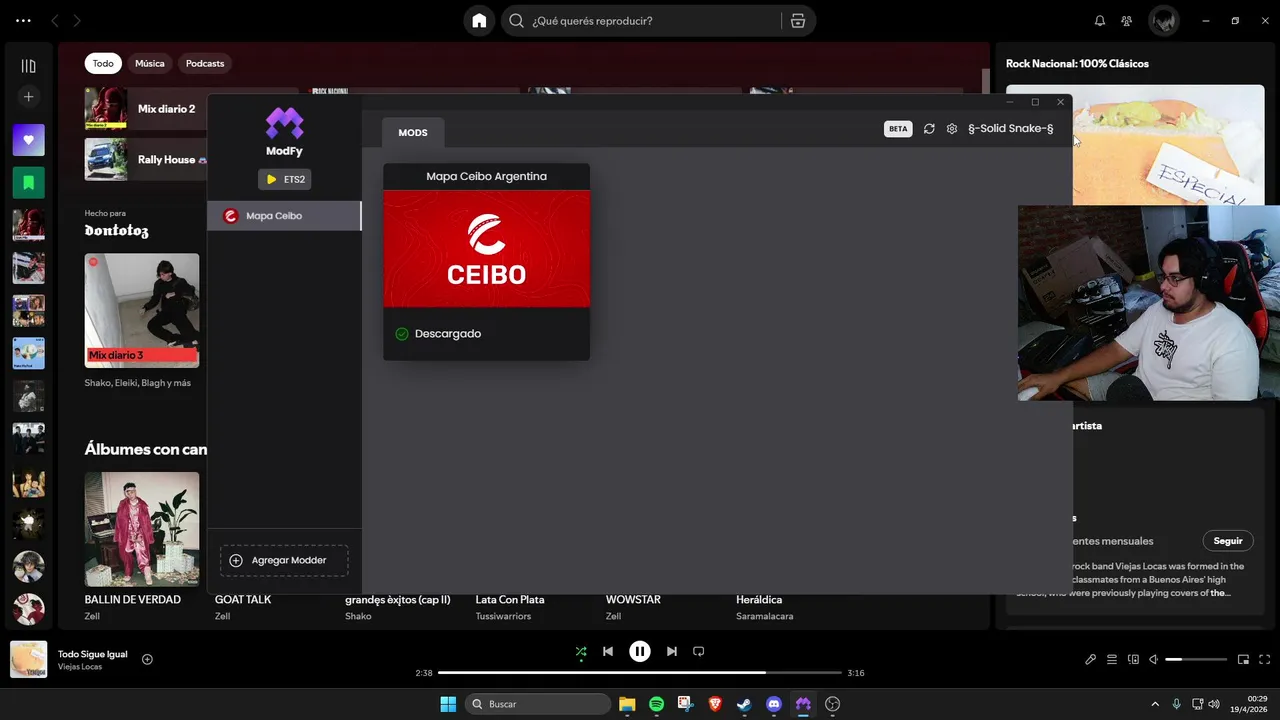Open the Spotify queue icon

click(x=1112, y=659)
